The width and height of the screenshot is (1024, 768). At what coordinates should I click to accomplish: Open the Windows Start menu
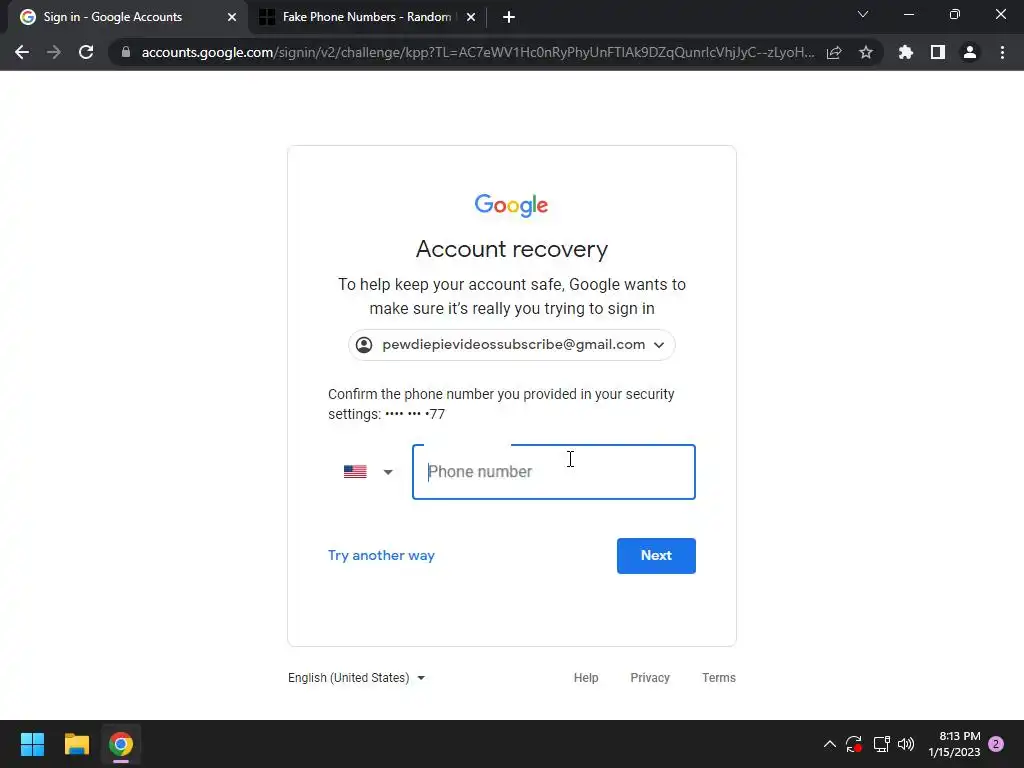tap(32, 744)
